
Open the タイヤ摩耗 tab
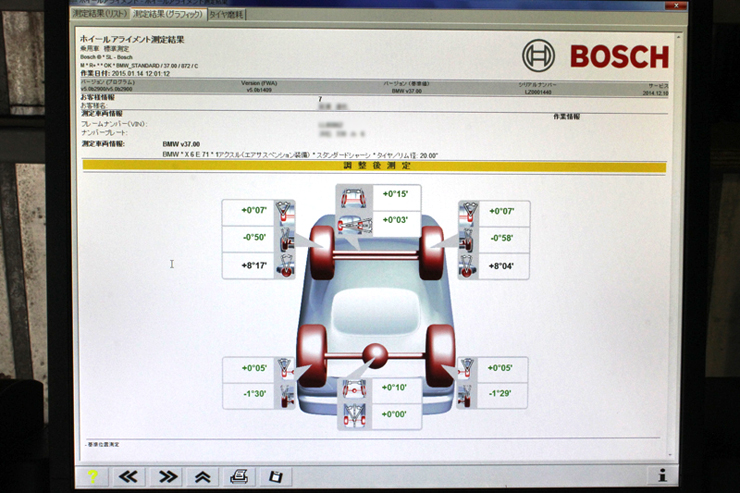tap(227, 15)
